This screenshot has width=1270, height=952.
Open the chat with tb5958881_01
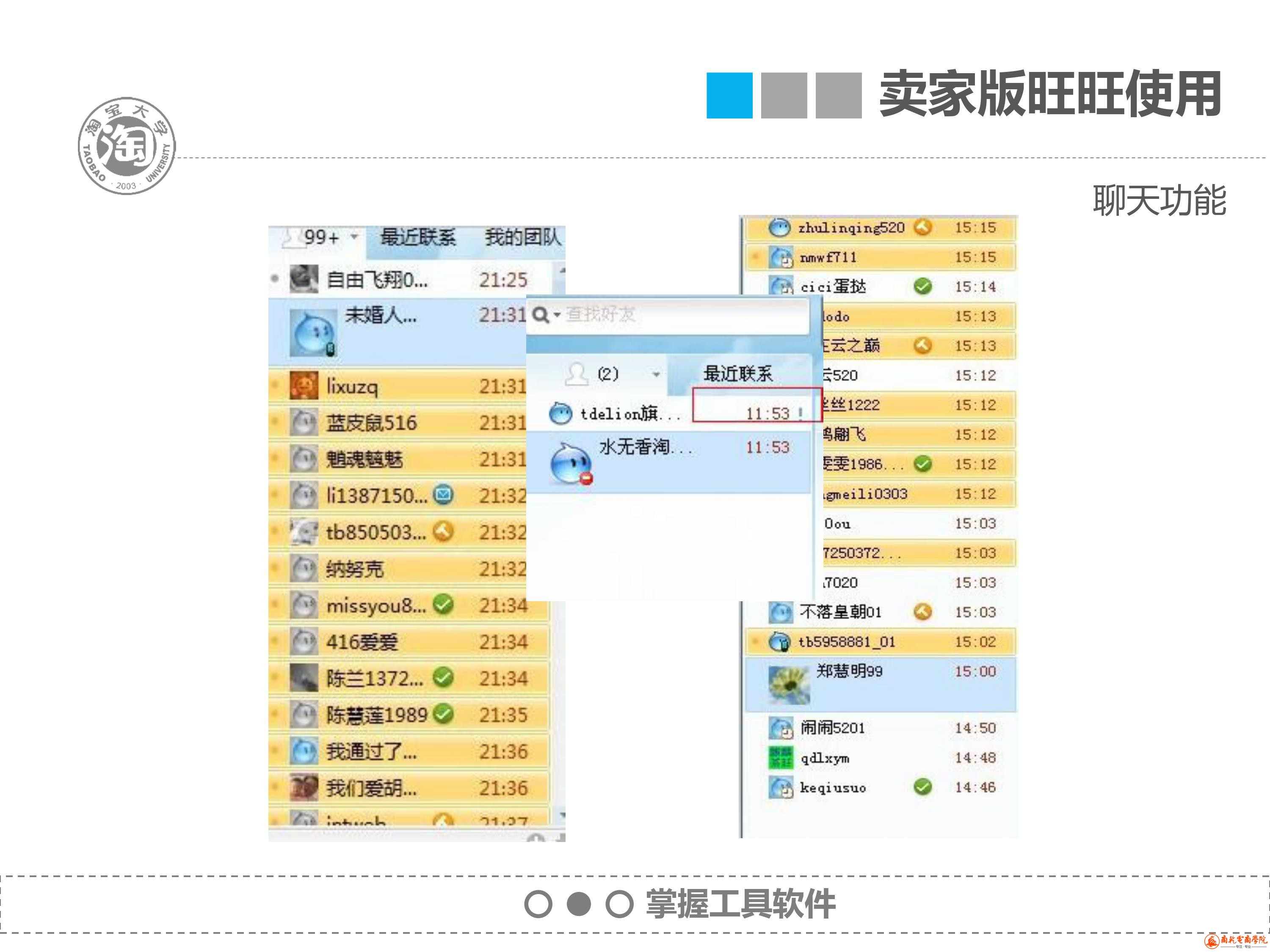880,641
